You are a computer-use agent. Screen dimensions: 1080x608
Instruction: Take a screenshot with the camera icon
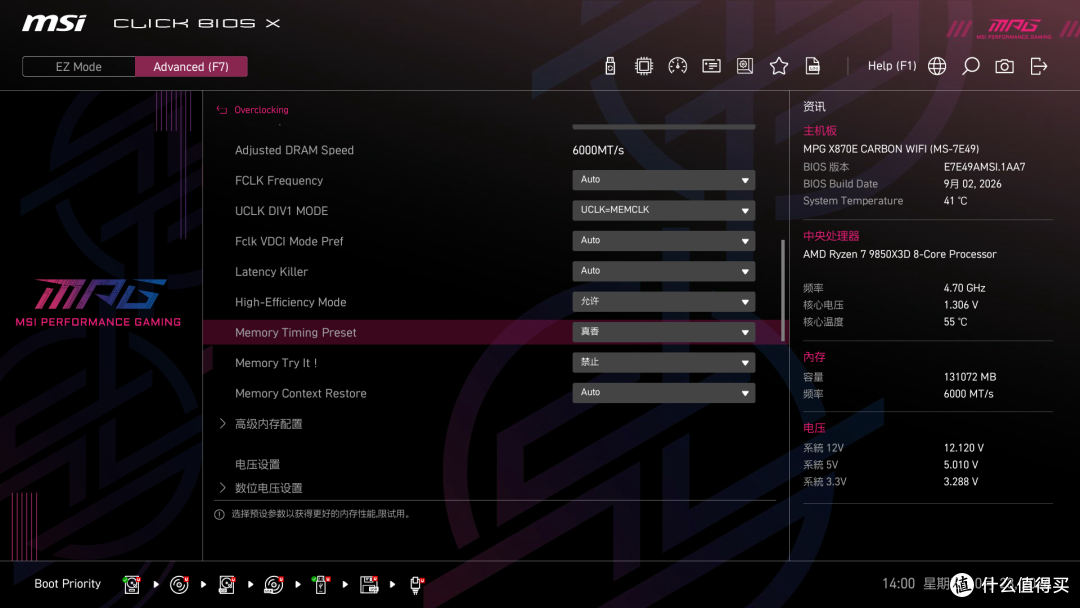1004,66
